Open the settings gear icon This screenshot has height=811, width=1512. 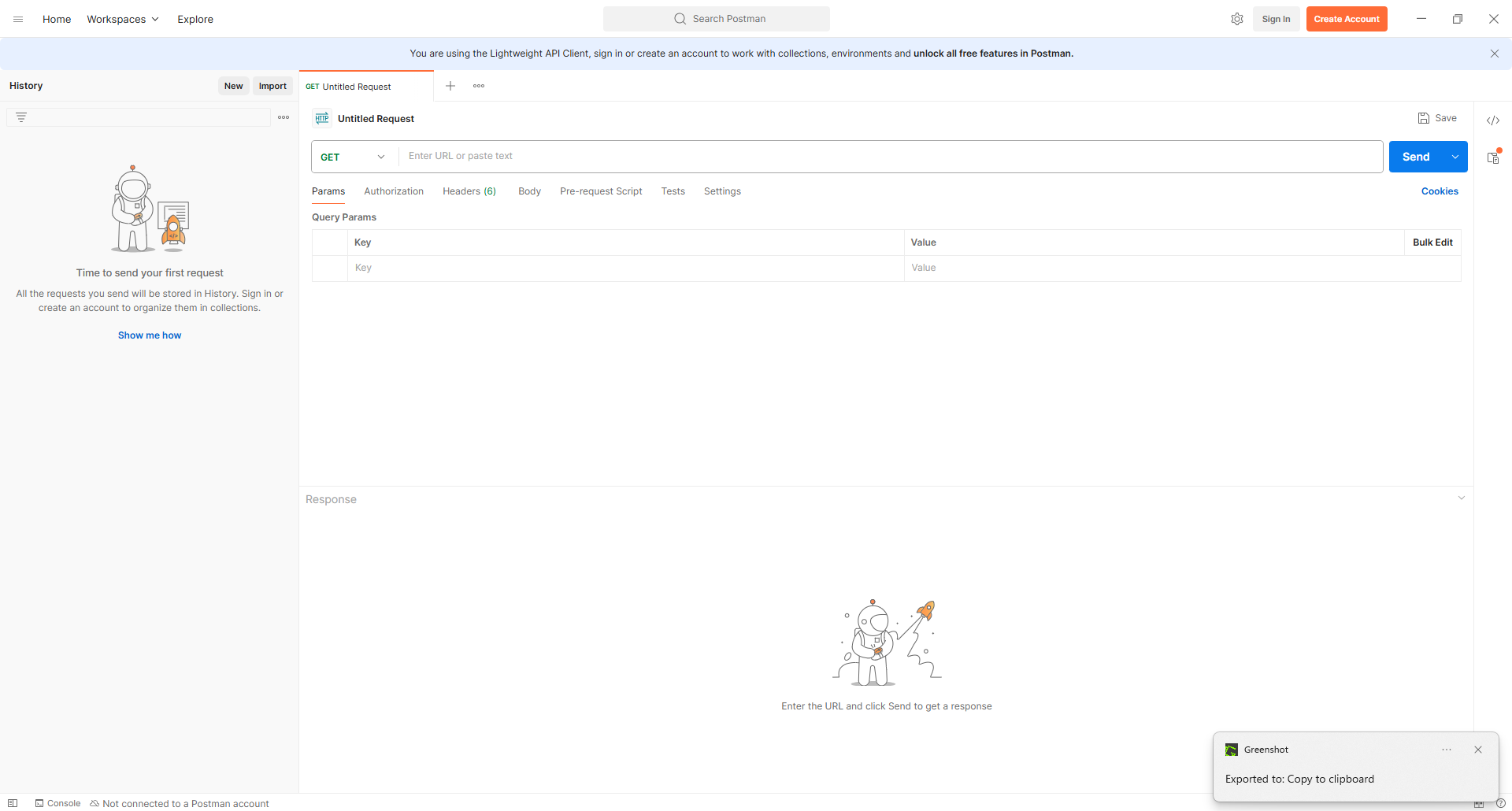click(x=1237, y=19)
